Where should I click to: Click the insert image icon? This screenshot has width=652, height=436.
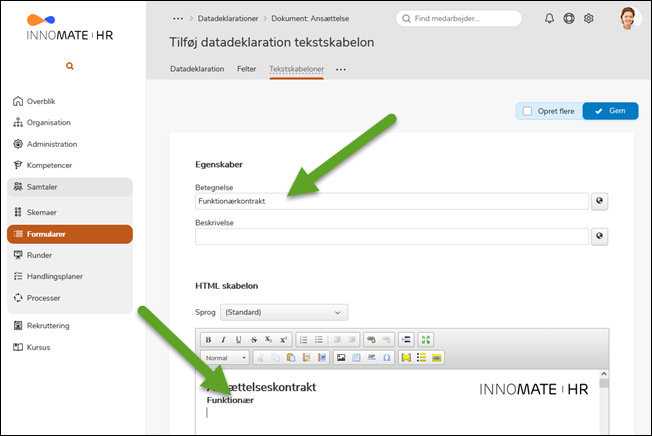(x=341, y=357)
